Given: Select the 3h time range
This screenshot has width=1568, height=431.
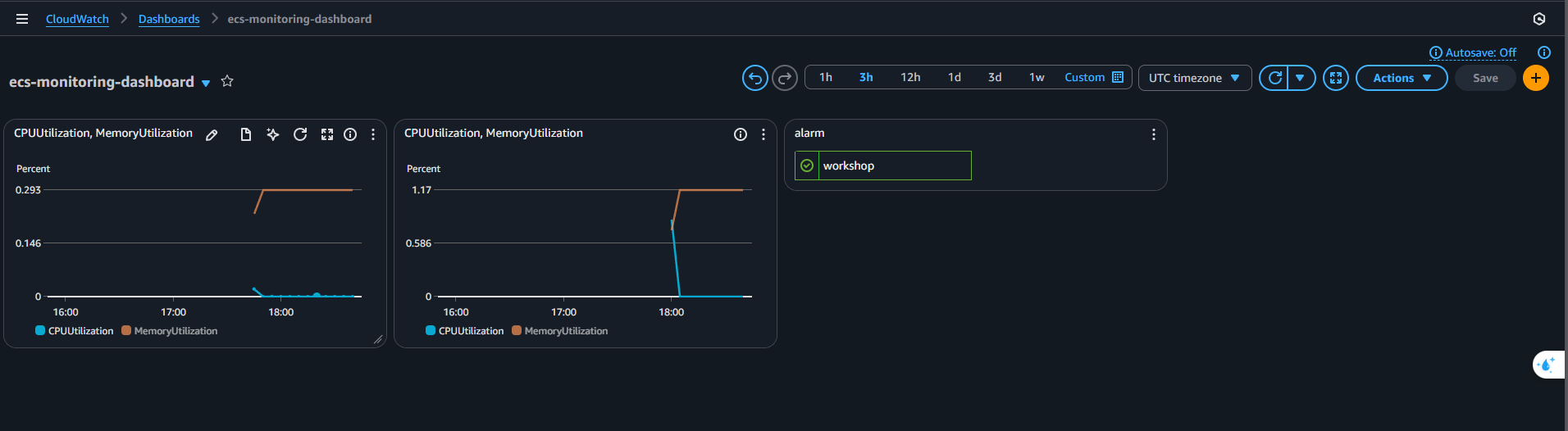Looking at the screenshot, I should (866, 77).
